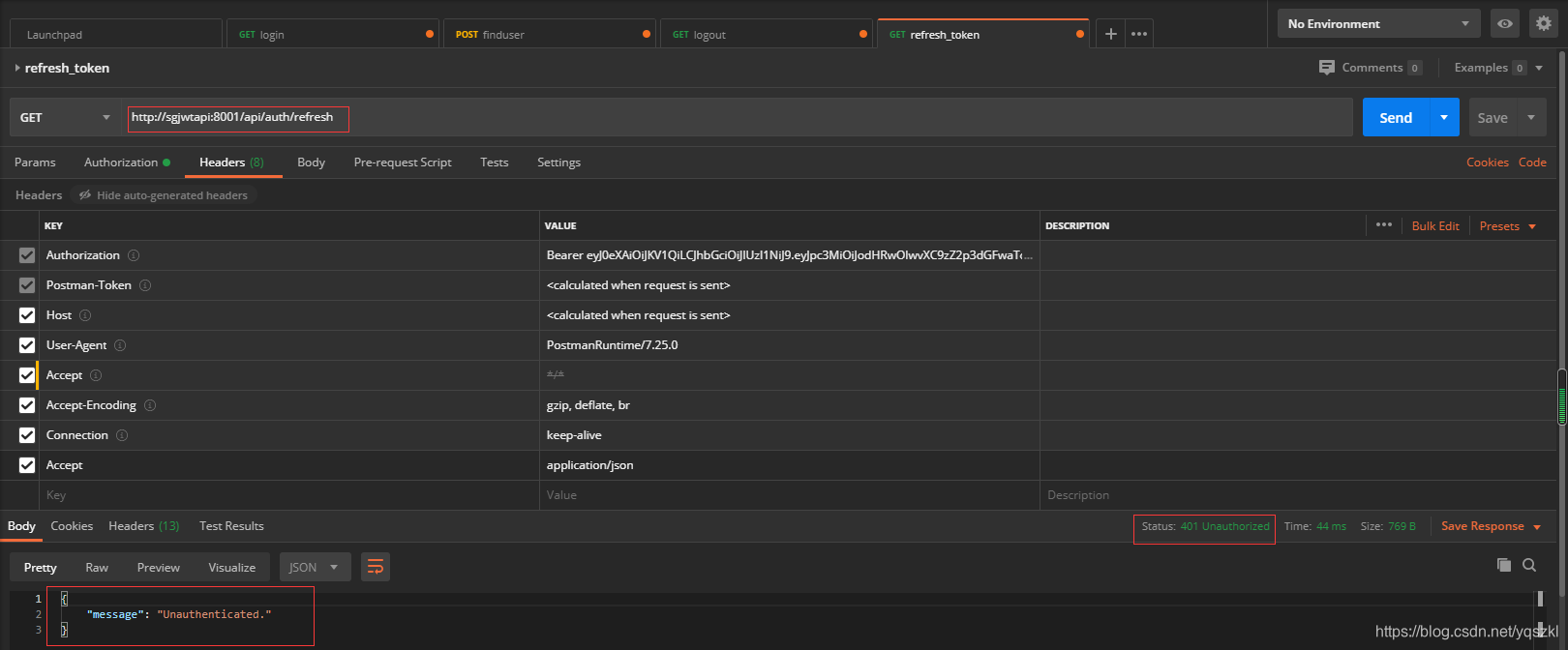Select Preview response view
Screen dimensions: 1568x650
point(159,568)
